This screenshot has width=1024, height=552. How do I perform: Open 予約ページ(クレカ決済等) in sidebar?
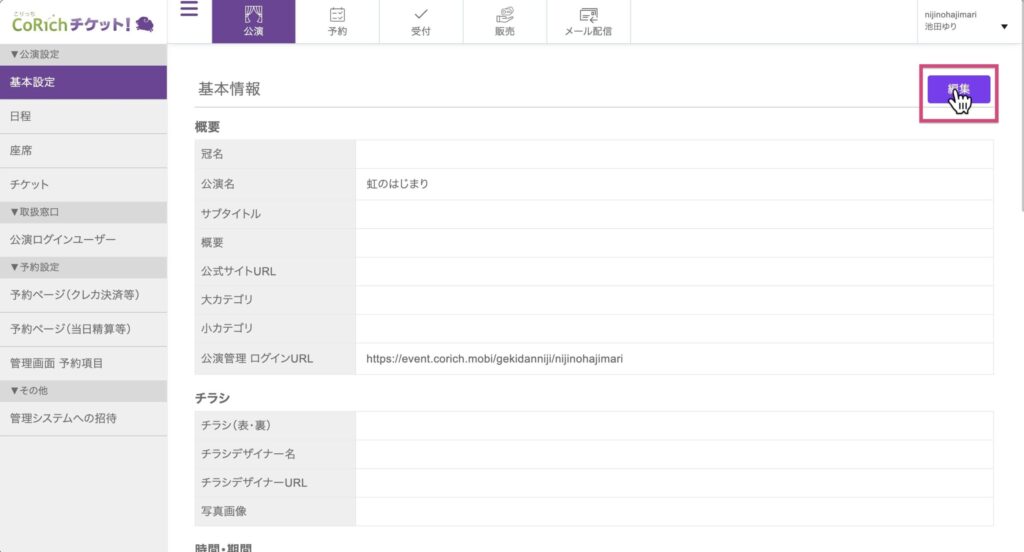coord(74,295)
